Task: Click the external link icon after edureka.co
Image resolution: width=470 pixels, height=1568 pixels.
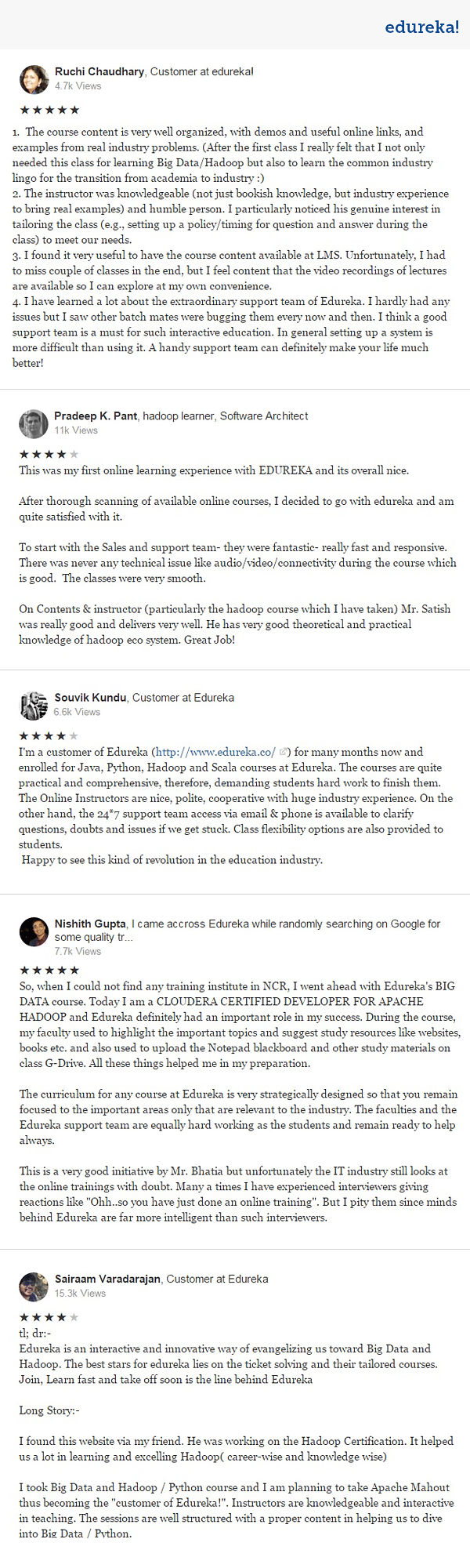Action: tap(283, 752)
